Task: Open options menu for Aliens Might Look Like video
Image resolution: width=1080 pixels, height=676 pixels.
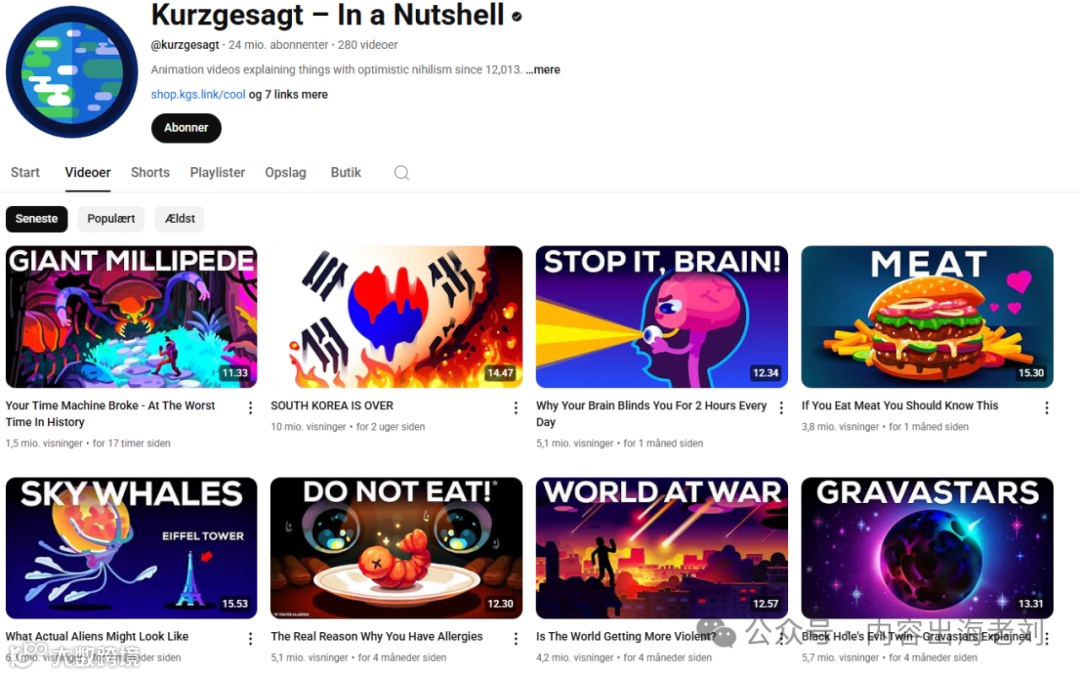Action: pyautogui.click(x=250, y=639)
